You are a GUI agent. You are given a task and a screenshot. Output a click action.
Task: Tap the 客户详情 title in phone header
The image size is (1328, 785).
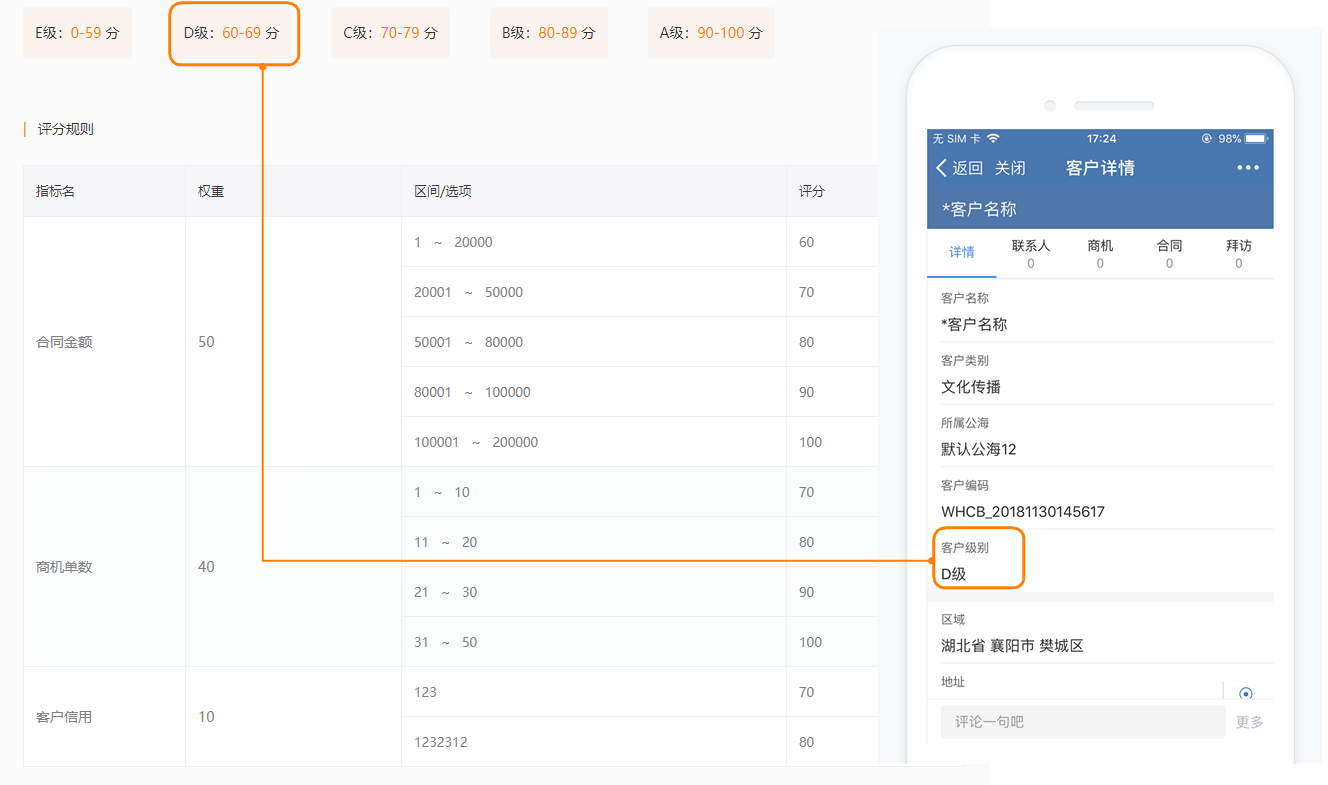pyautogui.click(x=1100, y=168)
